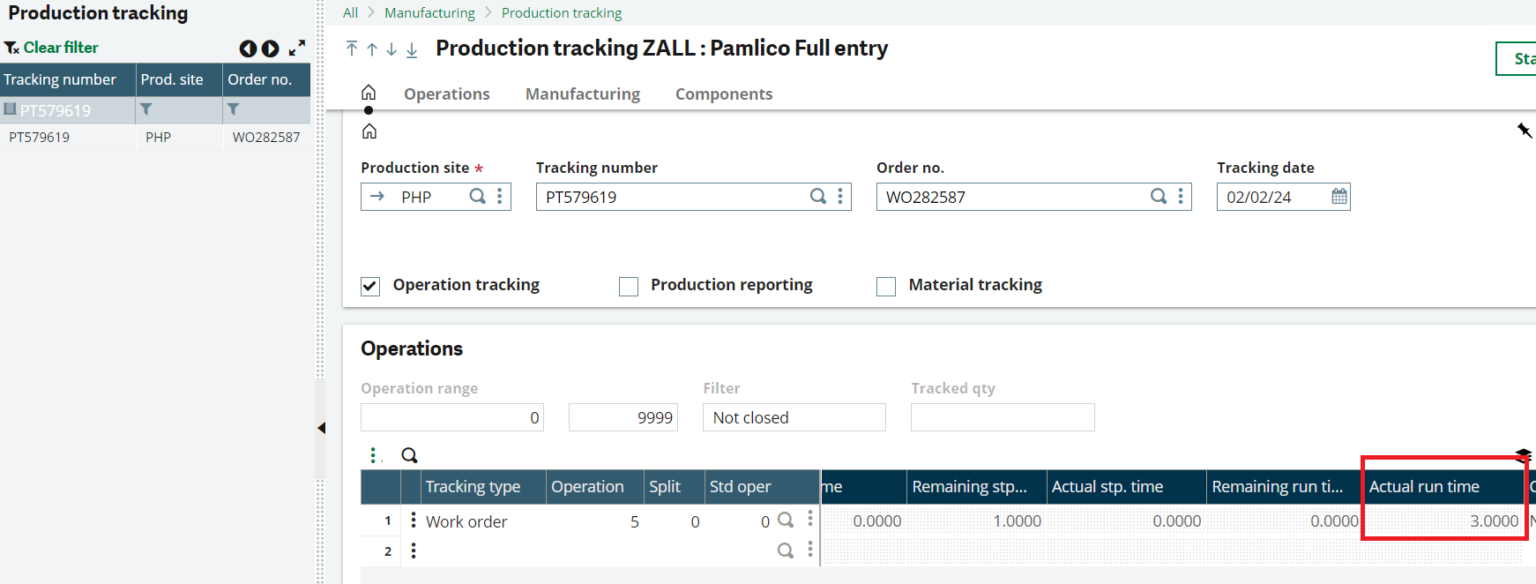The height and width of the screenshot is (584, 1536).
Task: Jump to first record with the top arrow
Action: tap(351, 48)
